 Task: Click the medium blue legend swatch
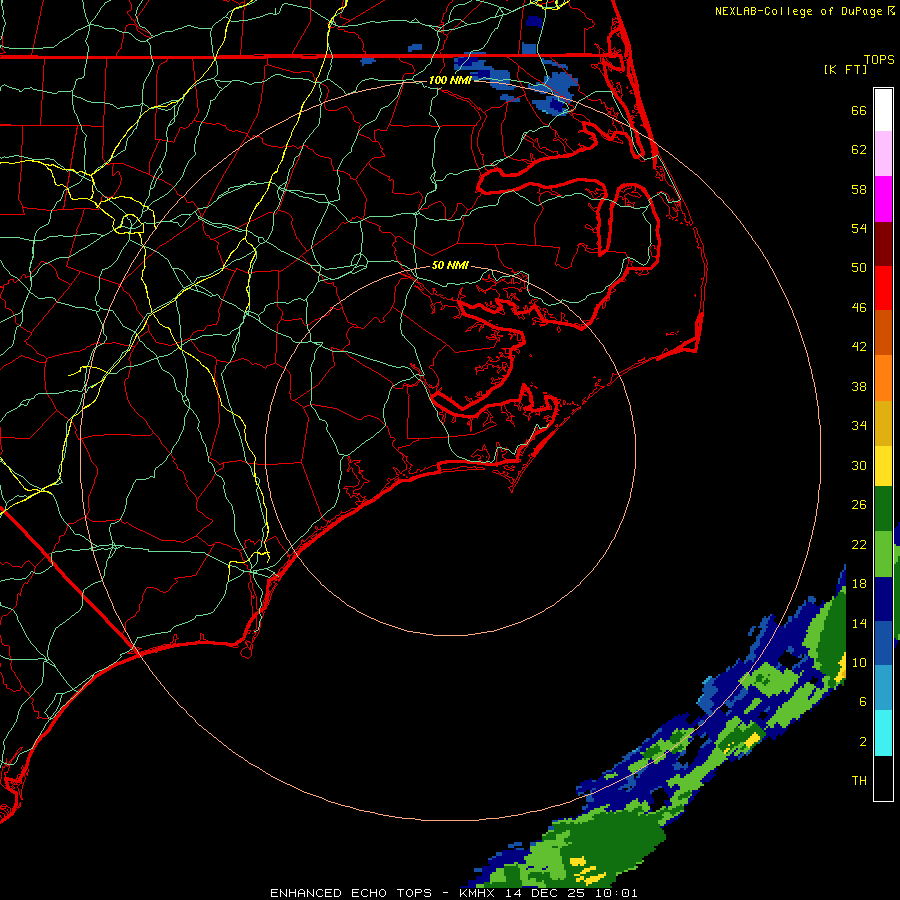click(883, 643)
